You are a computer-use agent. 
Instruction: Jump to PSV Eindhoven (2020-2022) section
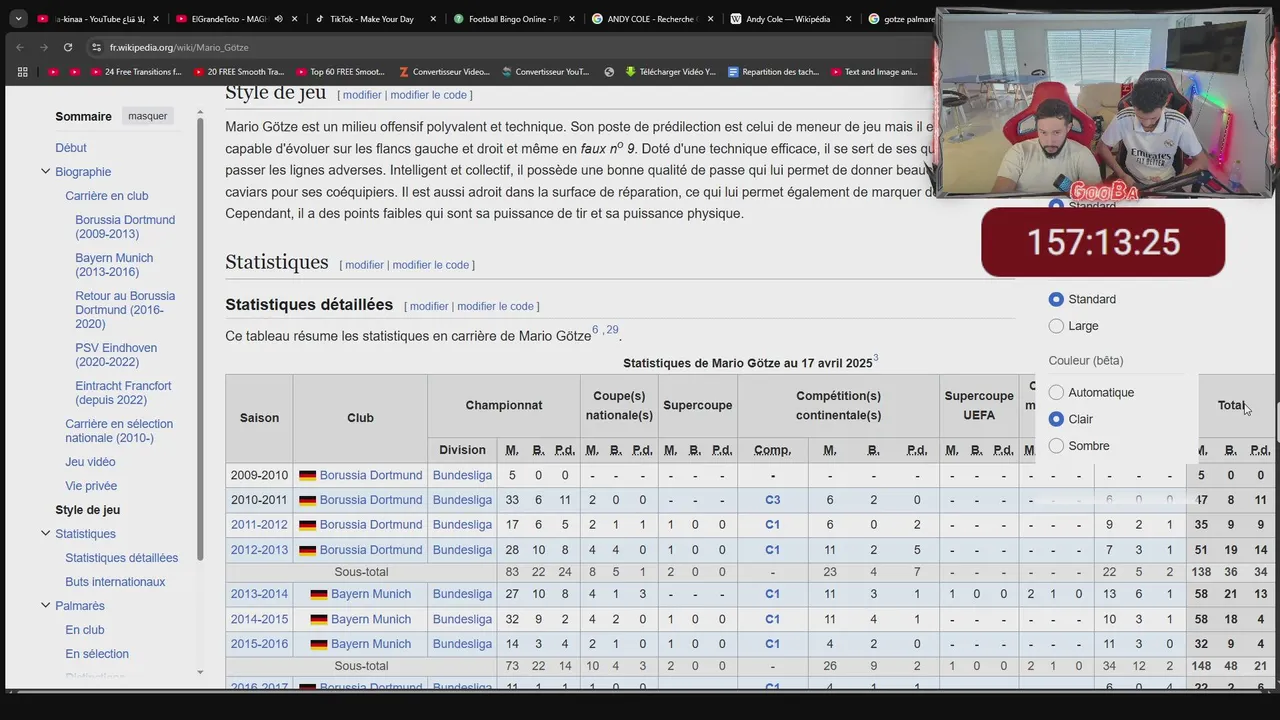[x=116, y=355]
